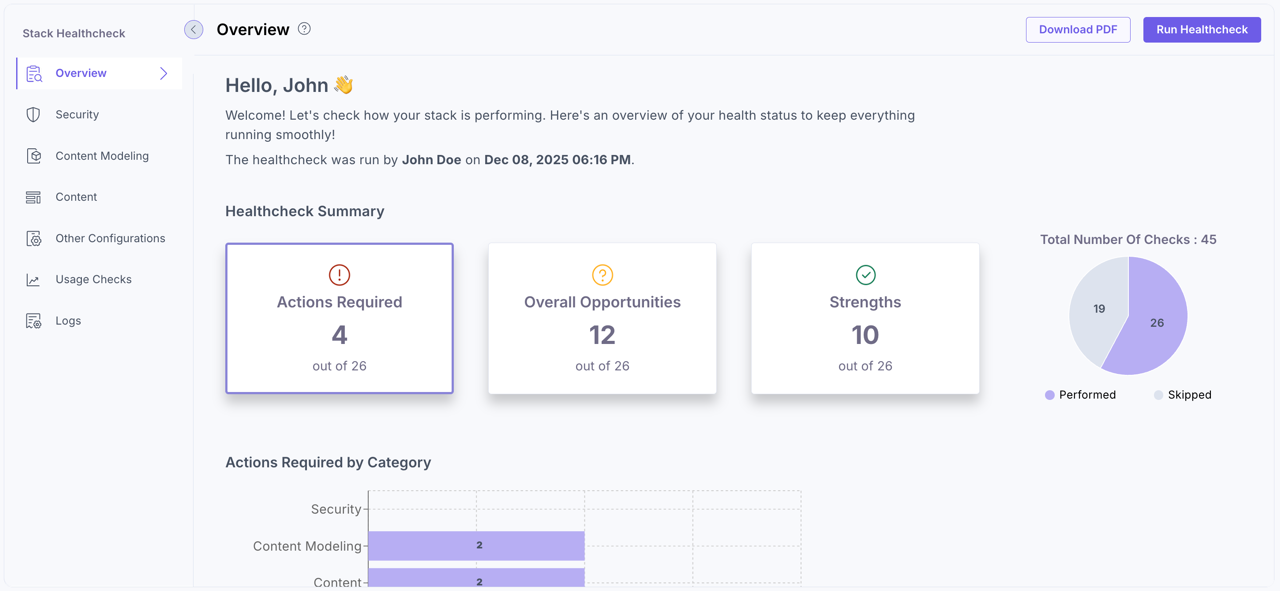1280x591 pixels.
Task: Click the Overall Opportunities question icon
Action: 602,273
